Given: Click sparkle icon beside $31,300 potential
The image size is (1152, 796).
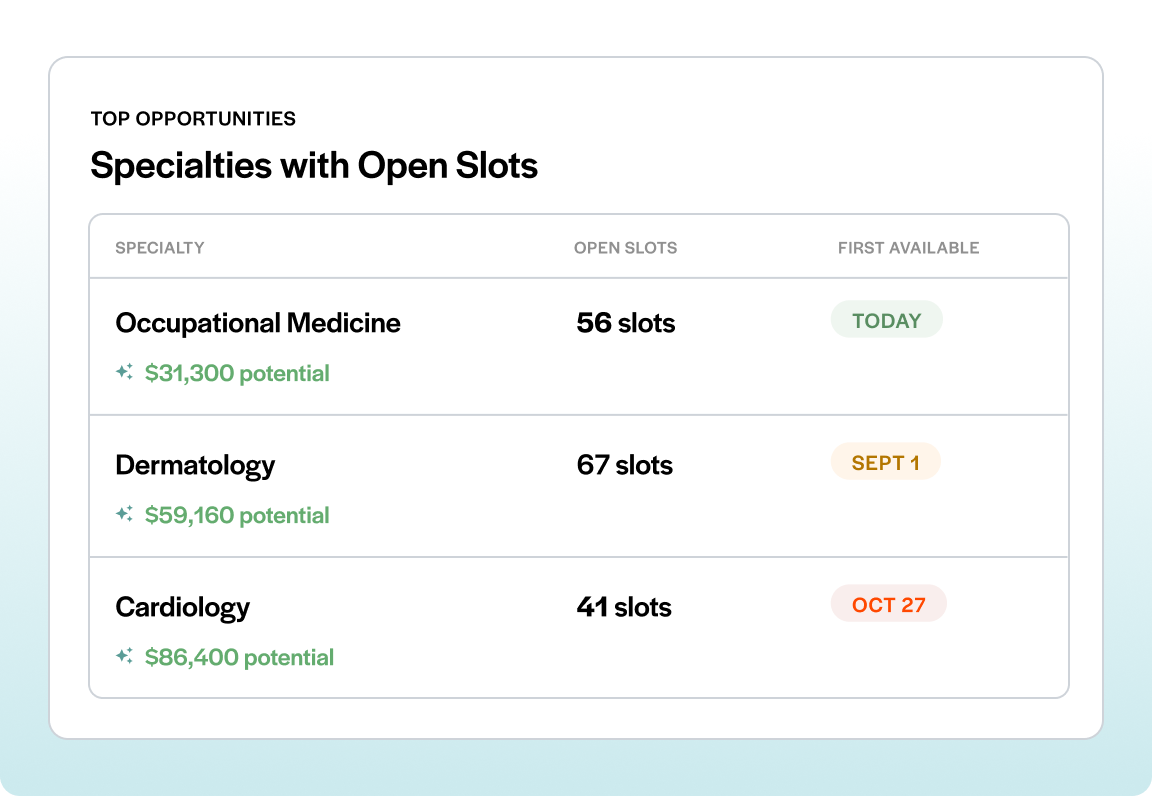Looking at the screenshot, I should [124, 372].
